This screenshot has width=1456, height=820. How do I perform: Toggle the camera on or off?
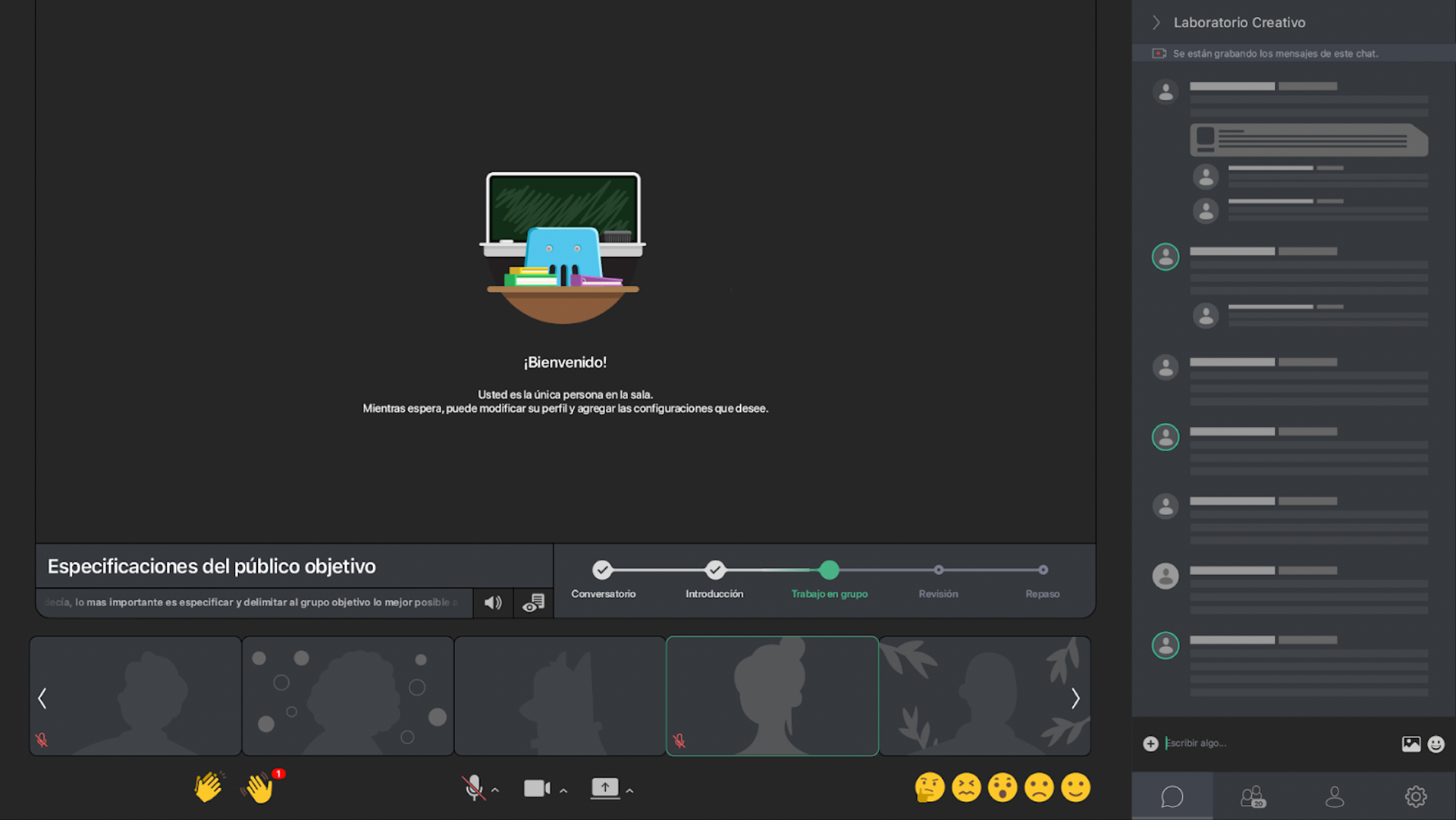point(536,788)
